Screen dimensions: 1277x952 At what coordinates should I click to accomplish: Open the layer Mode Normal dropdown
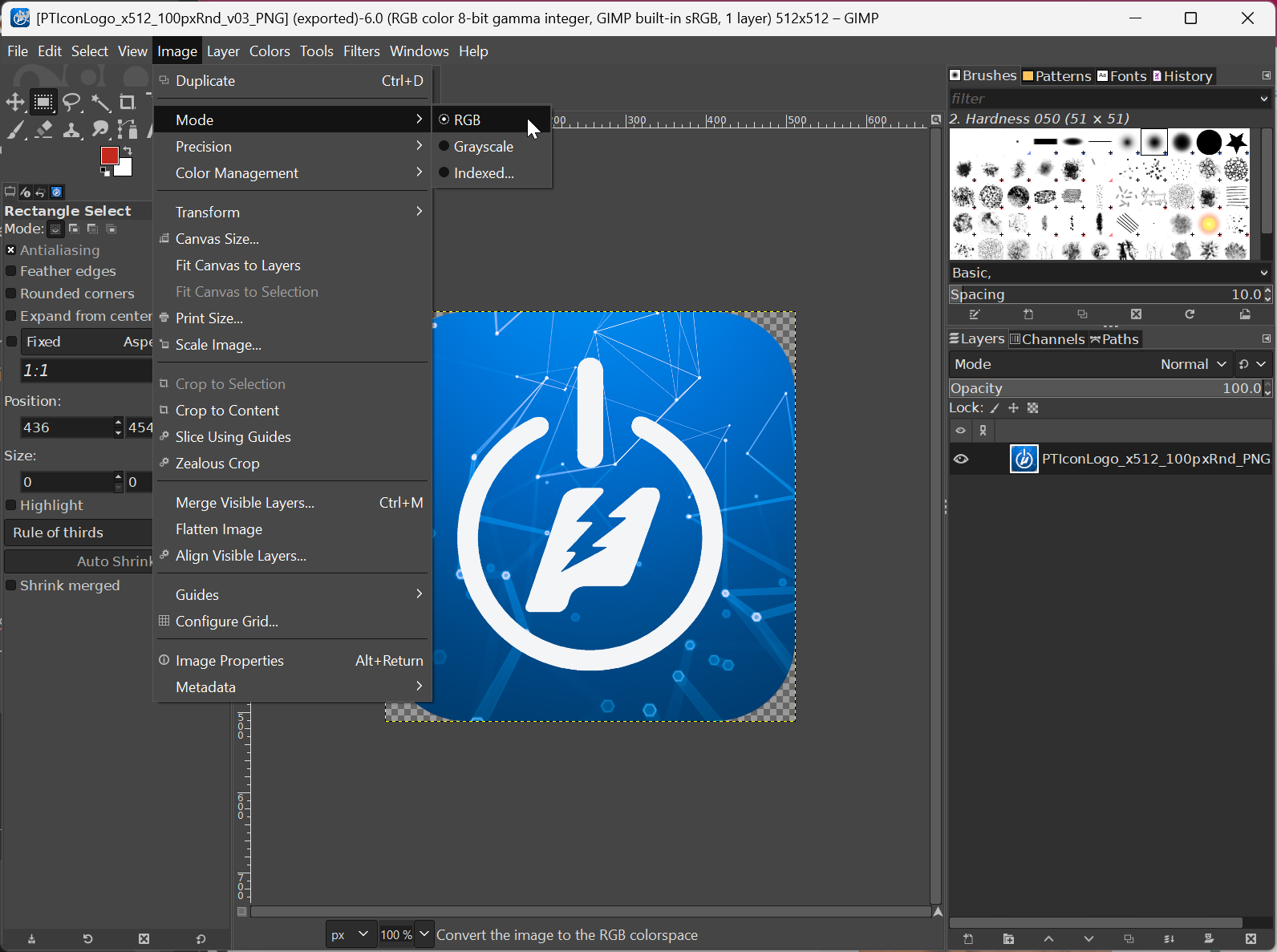1090,364
